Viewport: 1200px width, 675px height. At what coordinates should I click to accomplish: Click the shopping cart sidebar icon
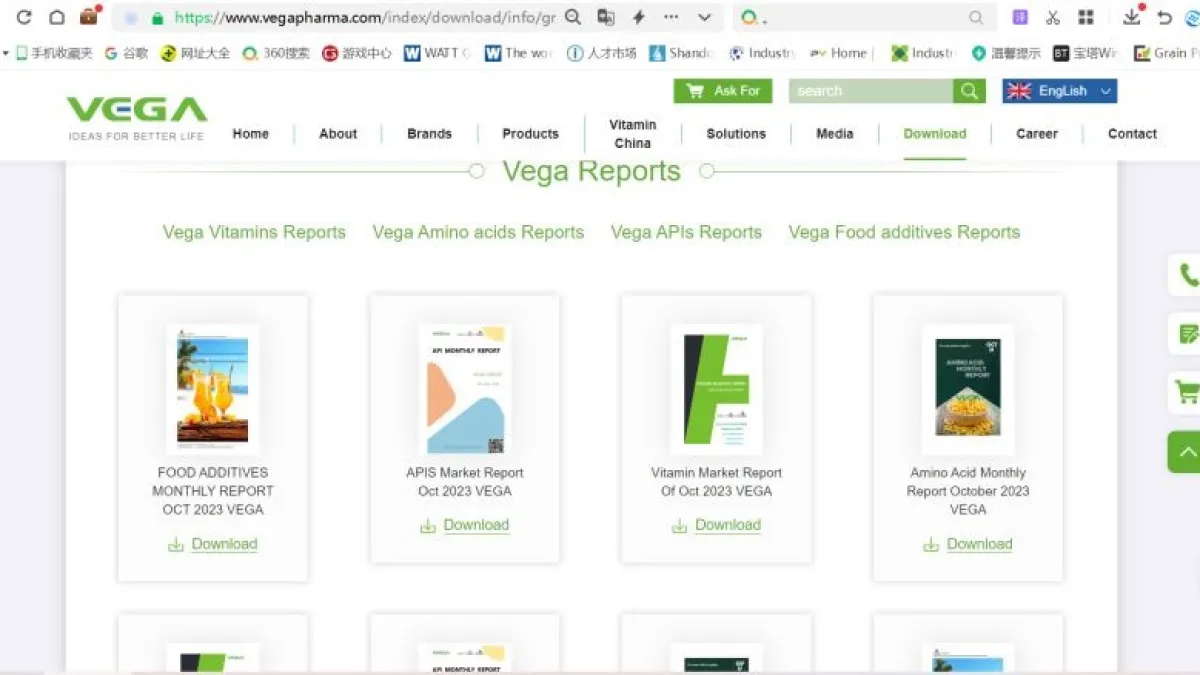click(x=1188, y=393)
